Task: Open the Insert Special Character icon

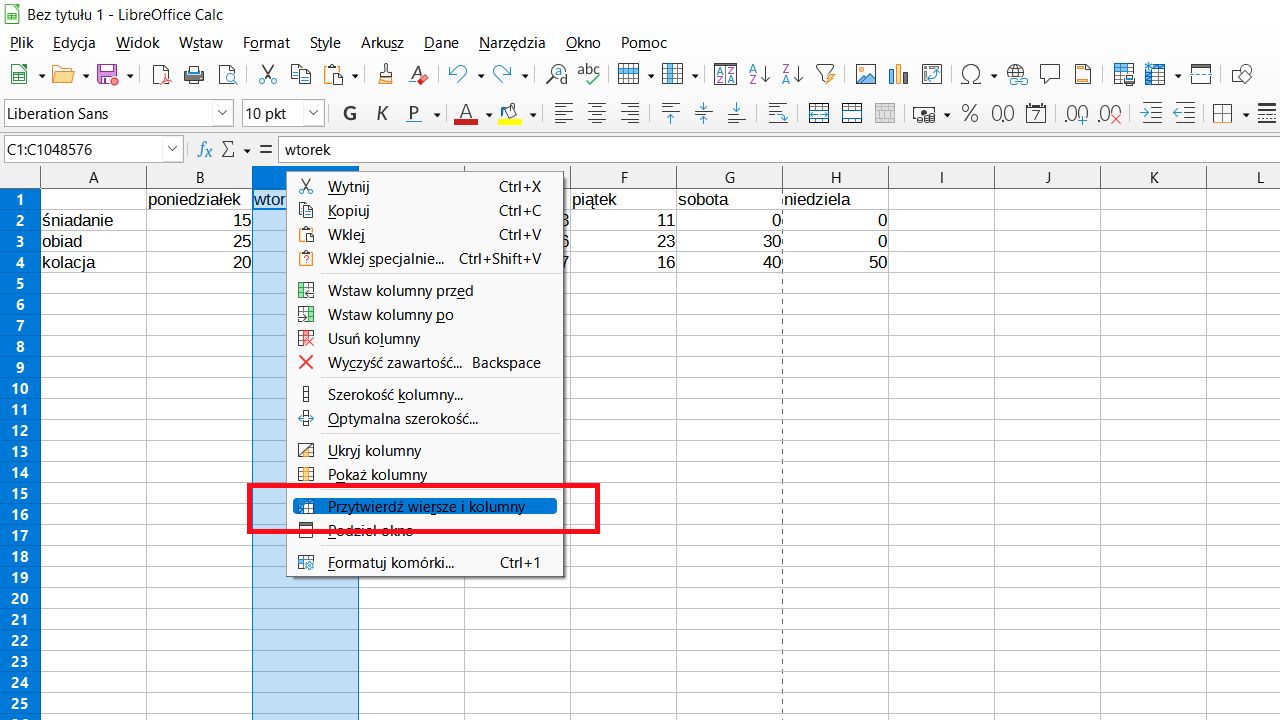Action: [971, 74]
